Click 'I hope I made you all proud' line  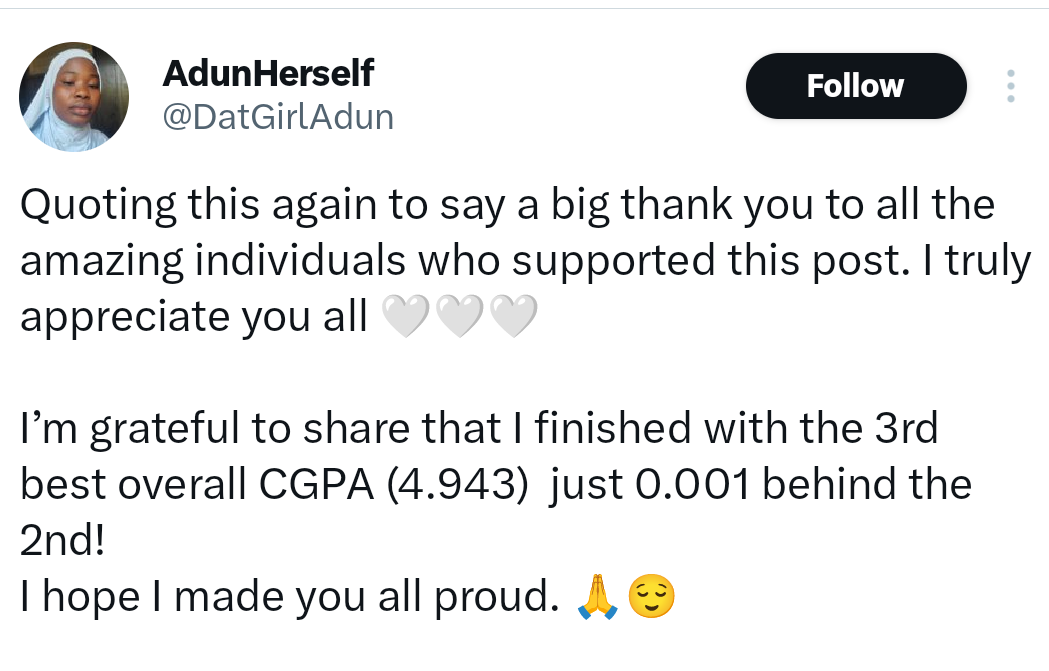pos(288,597)
